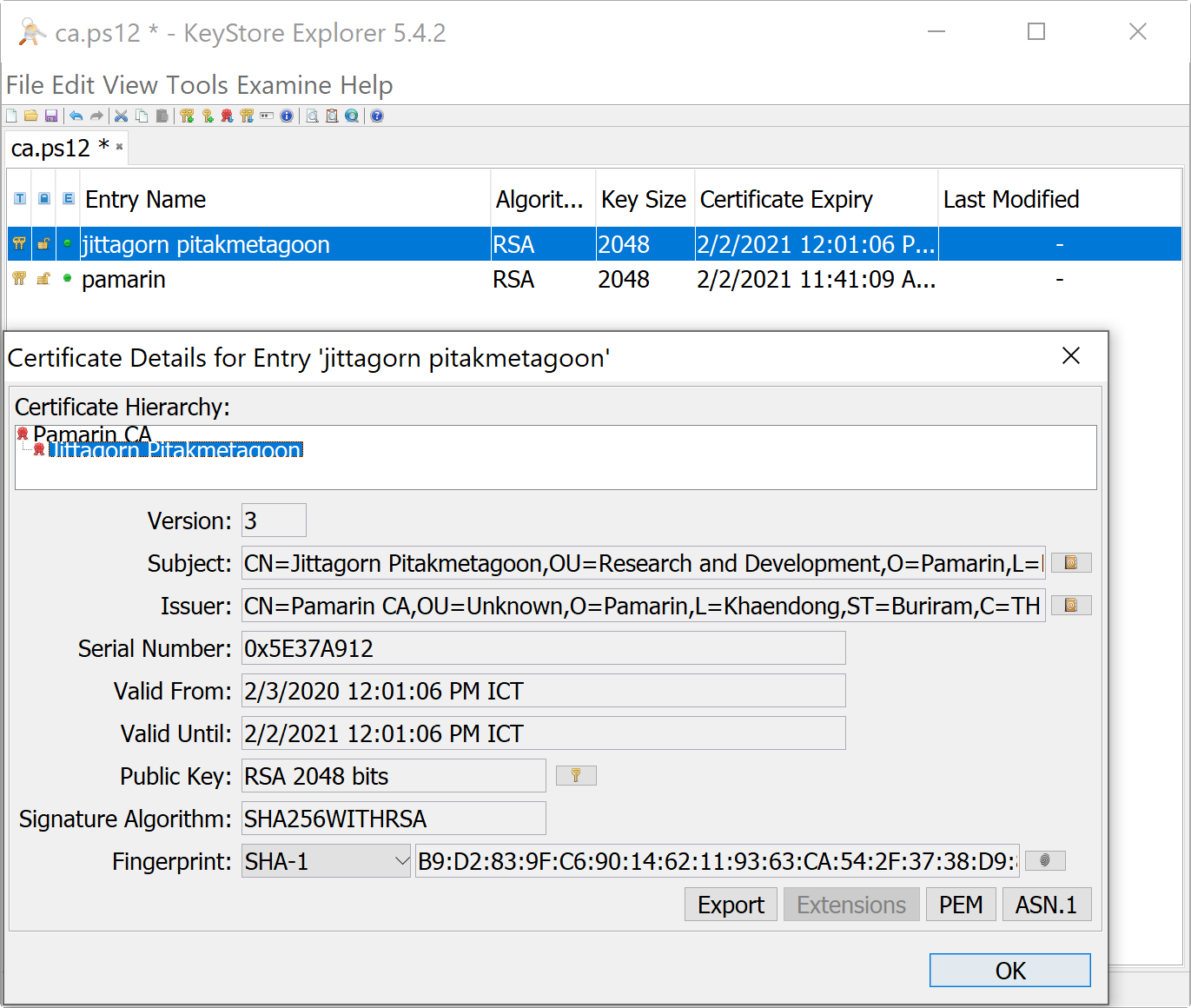The height and width of the screenshot is (1008, 1191).
Task: Select Jittagorn Pitakmetagoon in certificate hierarchy
Action: (175, 449)
